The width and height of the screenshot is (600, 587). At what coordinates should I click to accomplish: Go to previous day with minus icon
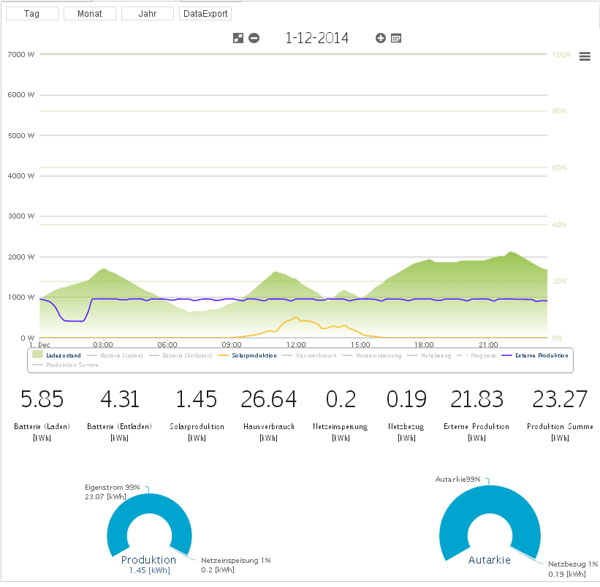pos(254,38)
